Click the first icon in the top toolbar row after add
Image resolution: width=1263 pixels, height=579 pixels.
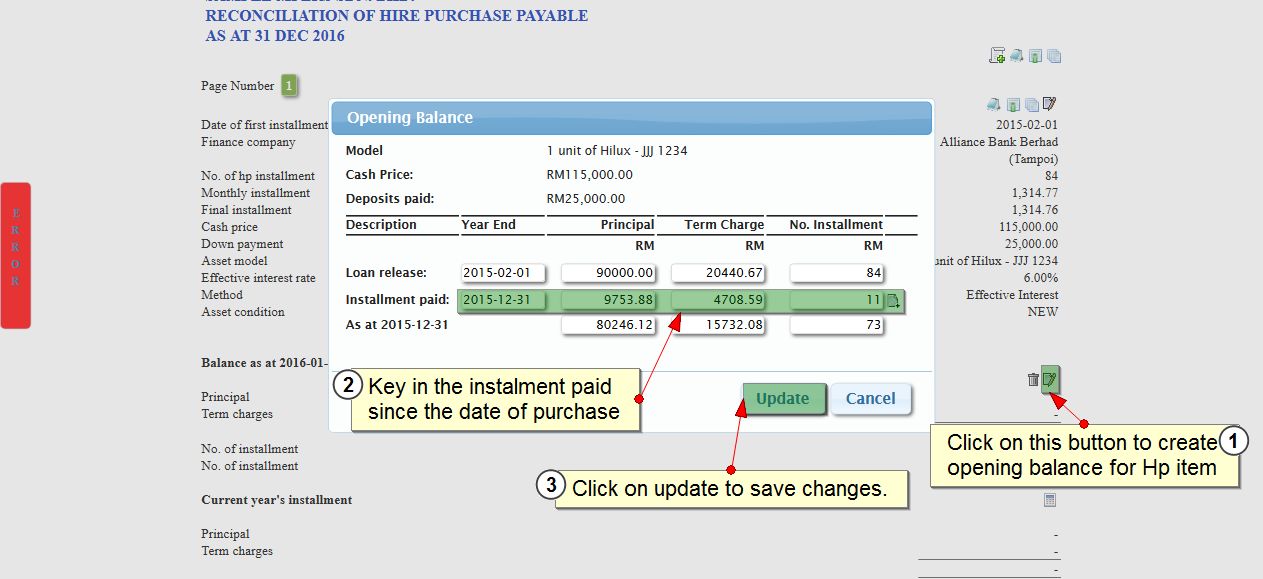(x=1016, y=56)
